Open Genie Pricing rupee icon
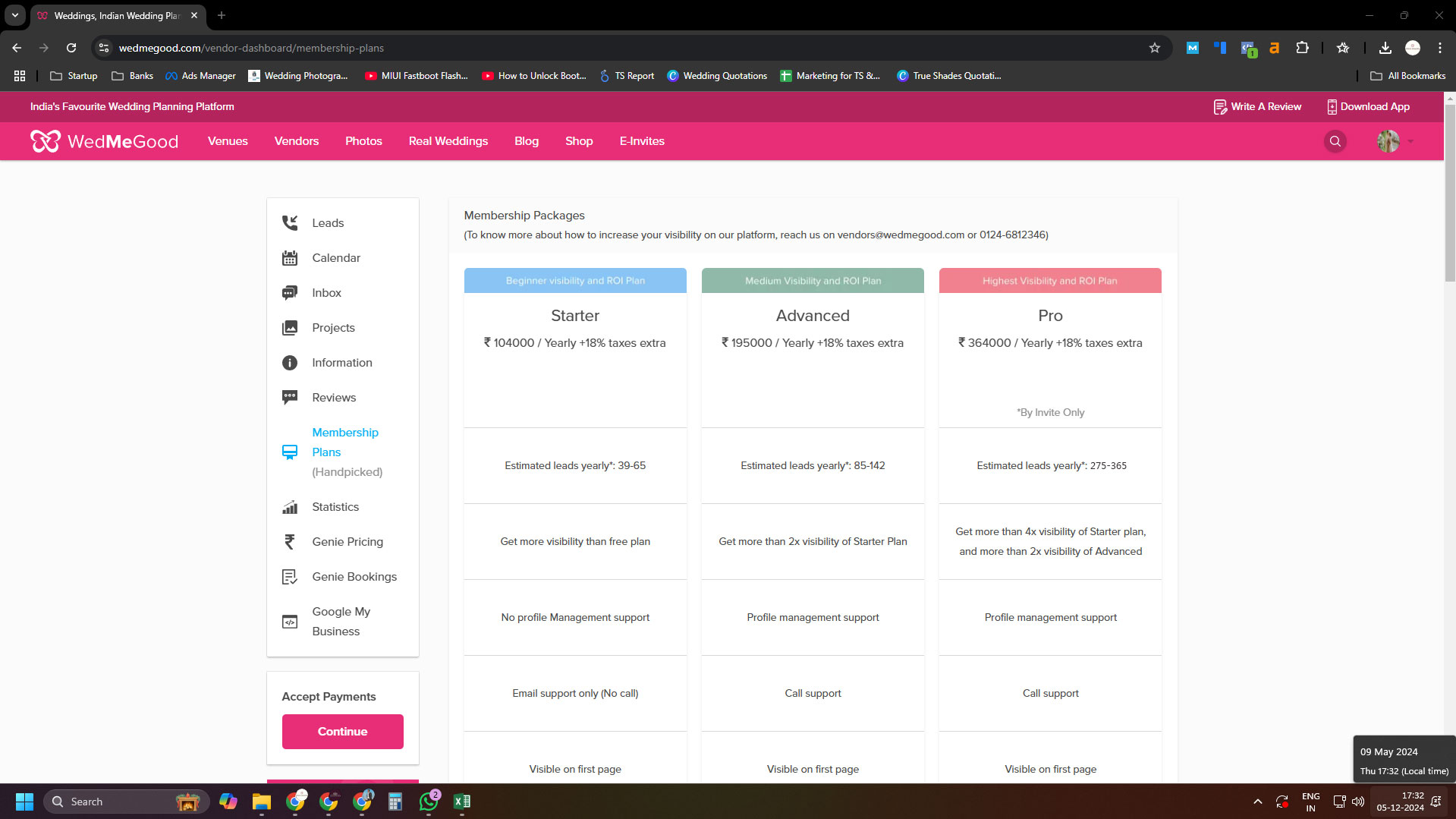The image size is (1456, 819). [x=290, y=542]
